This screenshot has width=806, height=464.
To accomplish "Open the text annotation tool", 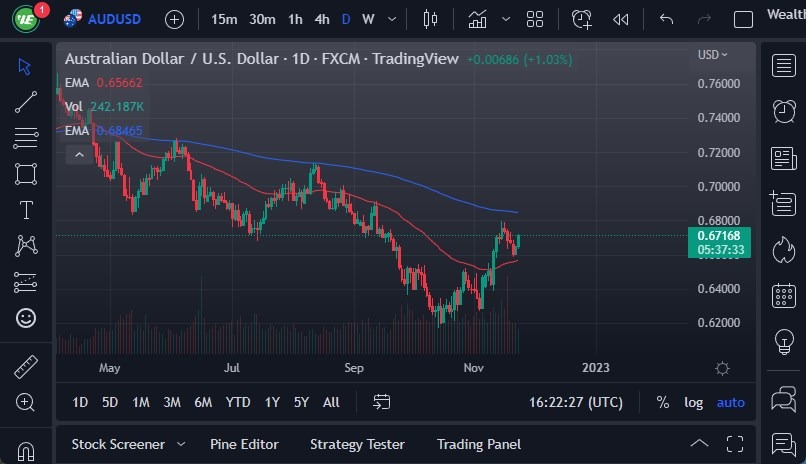I will [x=26, y=210].
